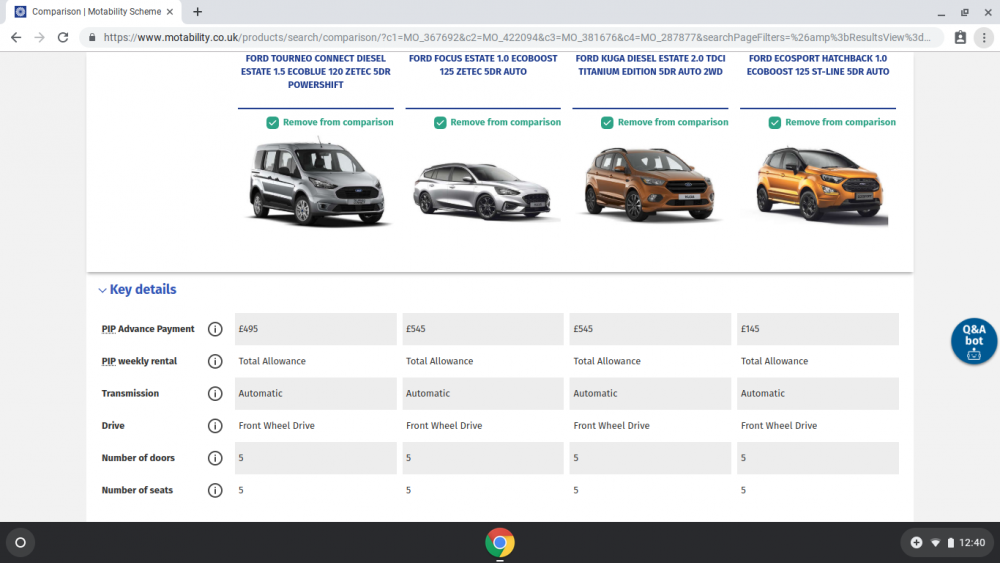Click Front Wheel Drive in EcoSport column
Viewport: 1000px width, 563px height.
pos(779,426)
